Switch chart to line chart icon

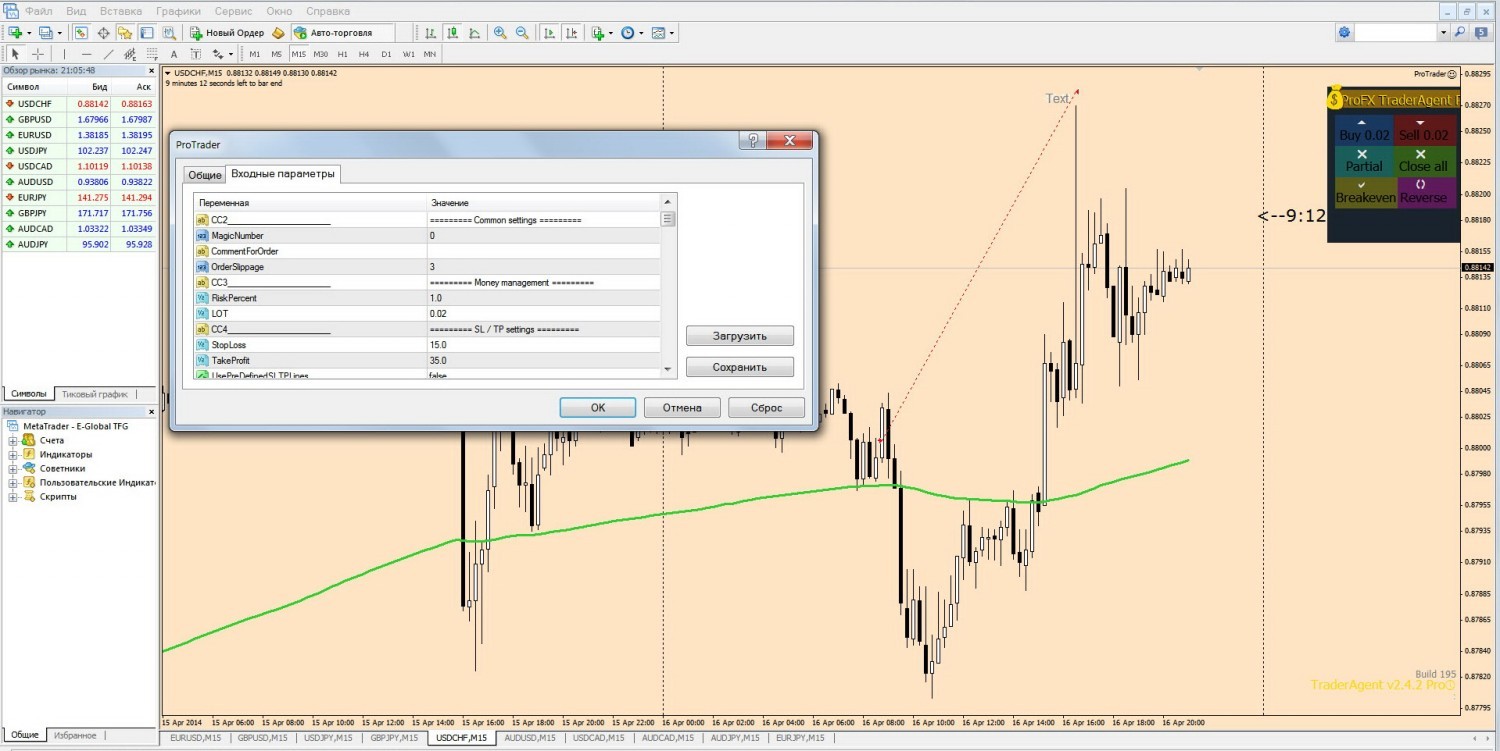473,33
